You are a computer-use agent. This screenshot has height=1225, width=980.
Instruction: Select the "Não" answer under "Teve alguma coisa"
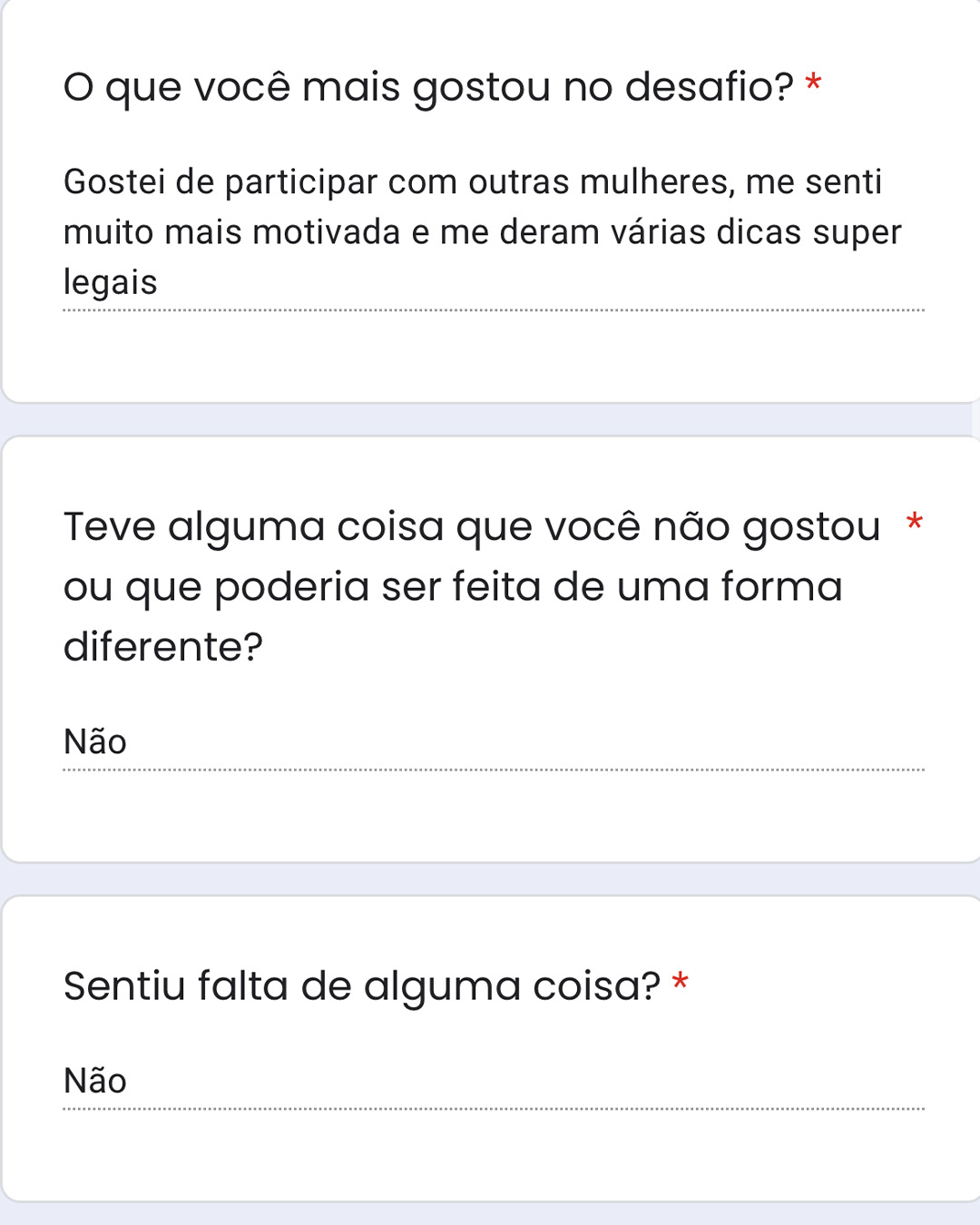pyautogui.click(x=95, y=742)
